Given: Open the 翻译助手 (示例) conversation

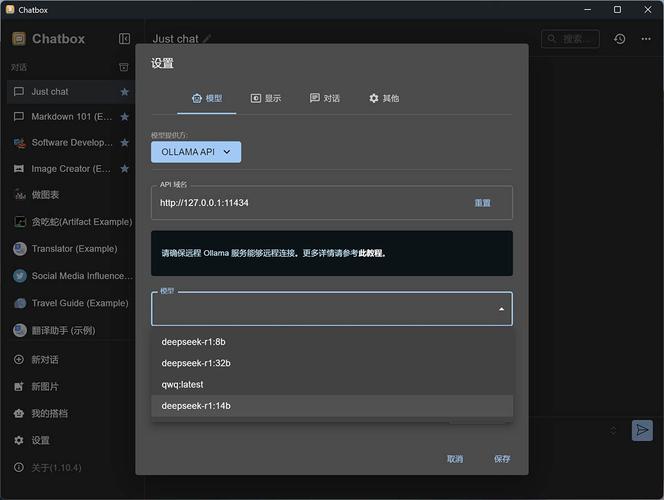Looking at the screenshot, I should click(x=70, y=330).
